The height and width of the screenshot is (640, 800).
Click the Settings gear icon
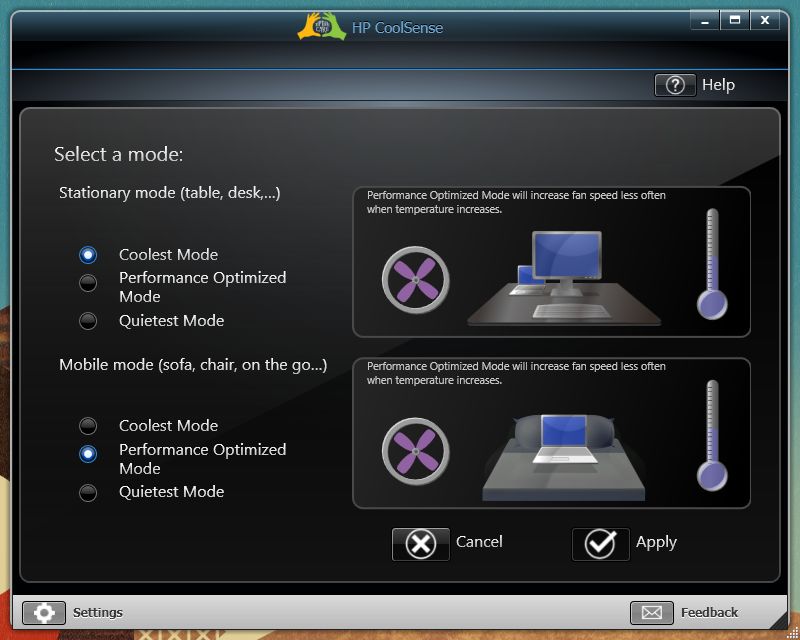tap(44, 612)
